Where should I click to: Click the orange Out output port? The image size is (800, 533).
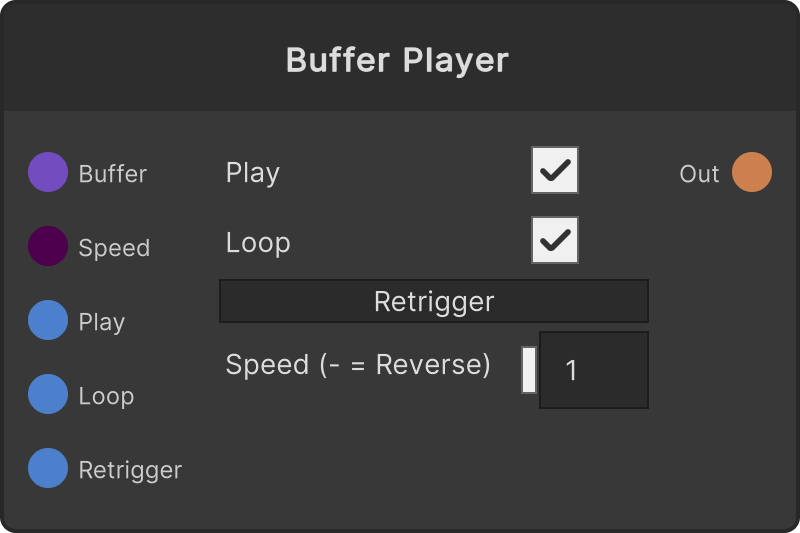[x=752, y=172]
